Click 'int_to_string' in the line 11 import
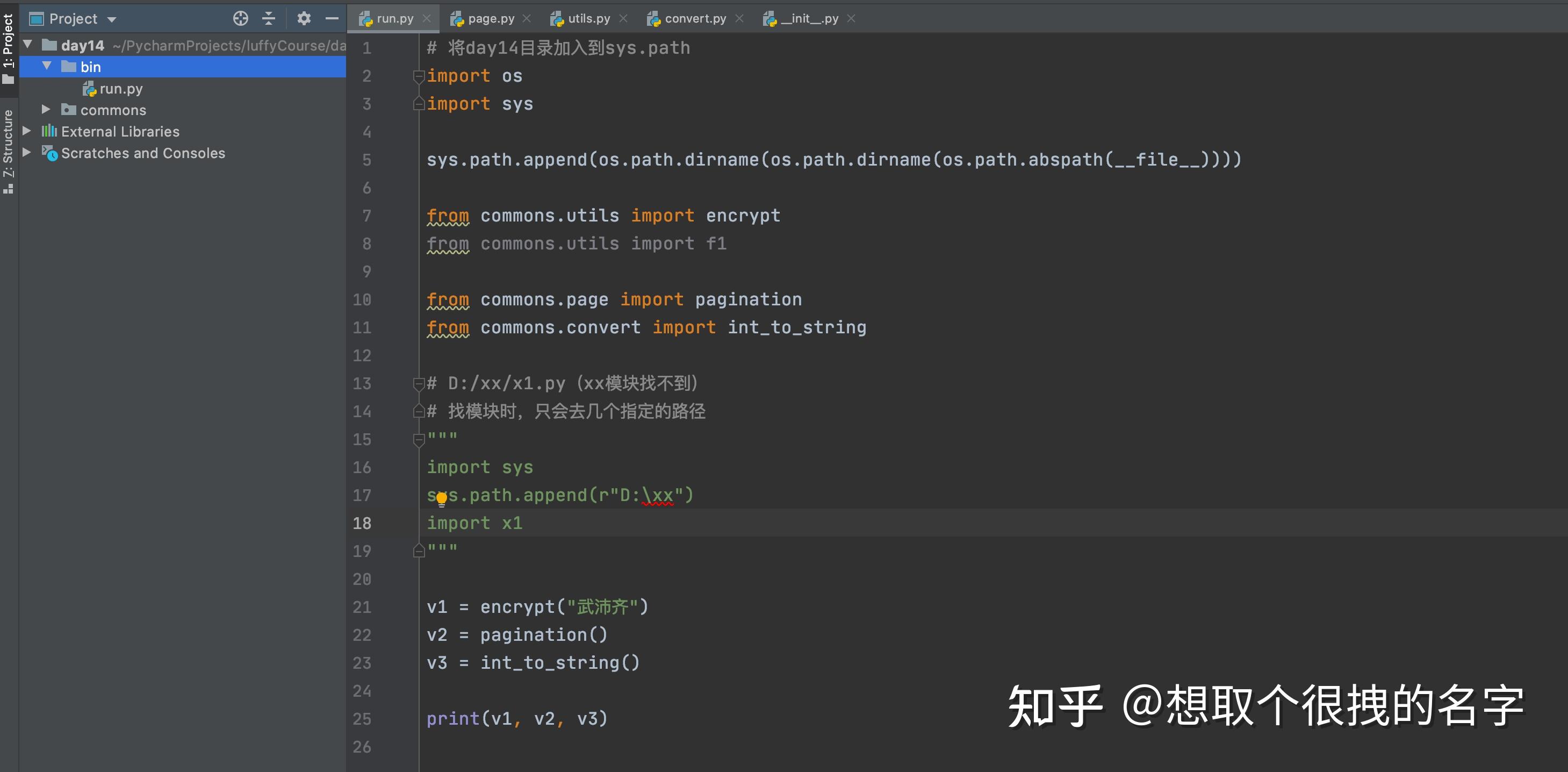The height and width of the screenshot is (772, 1568). [797, 327]
